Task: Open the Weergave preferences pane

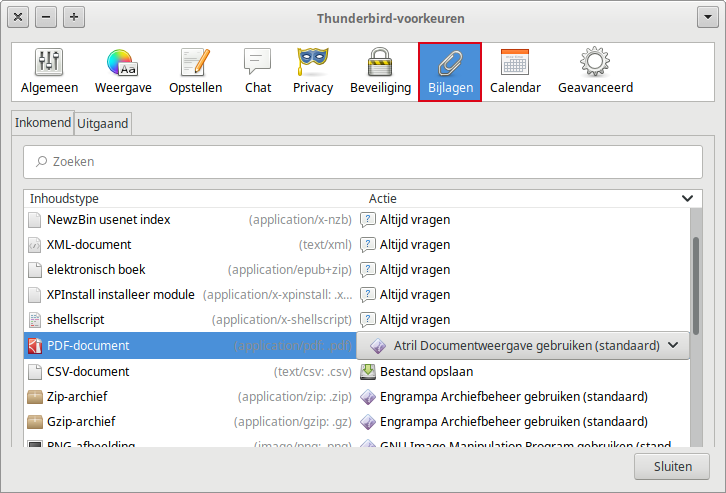Action: click(x=123, y=72)
